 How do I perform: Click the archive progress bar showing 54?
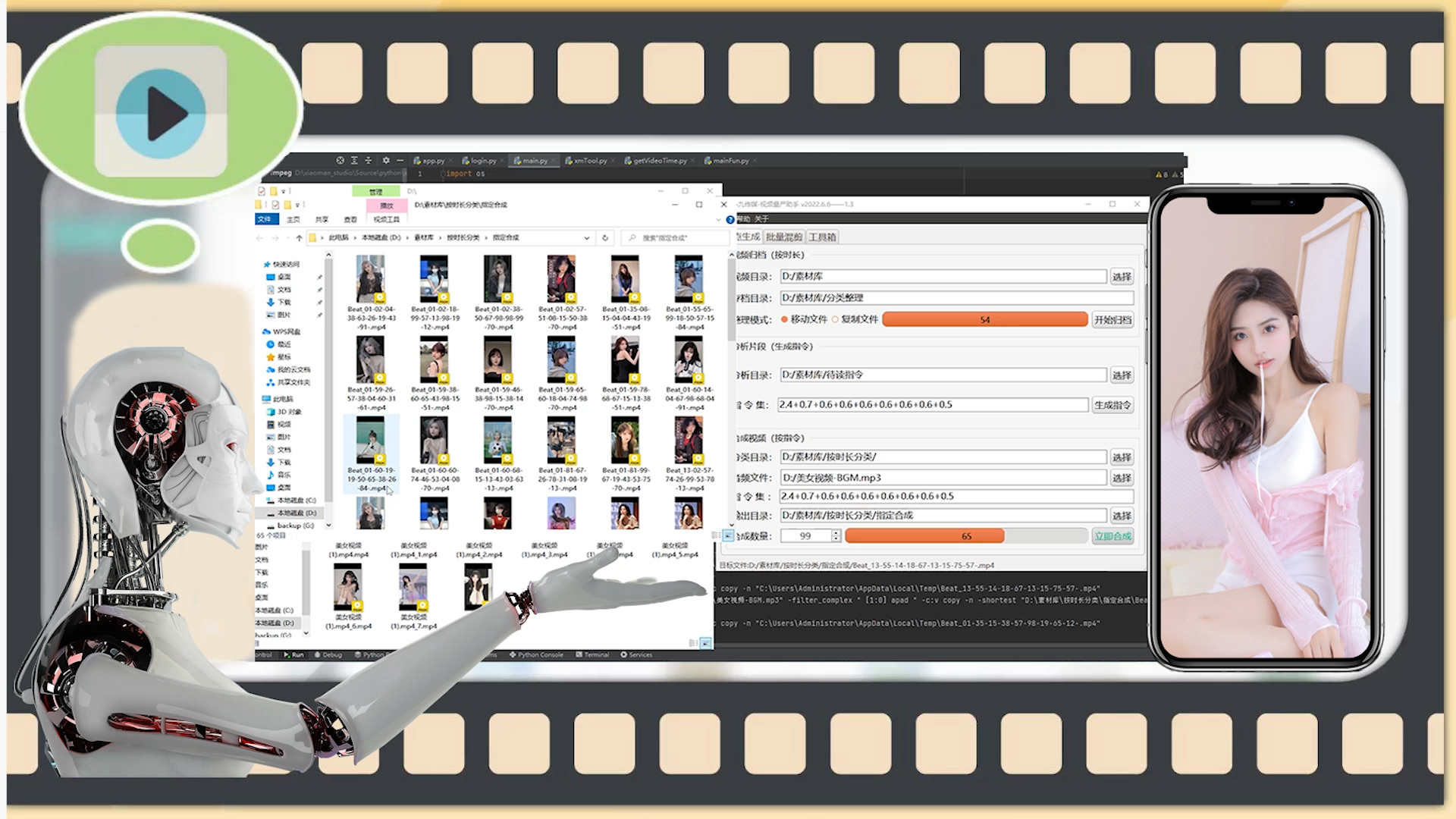[984, 320]
